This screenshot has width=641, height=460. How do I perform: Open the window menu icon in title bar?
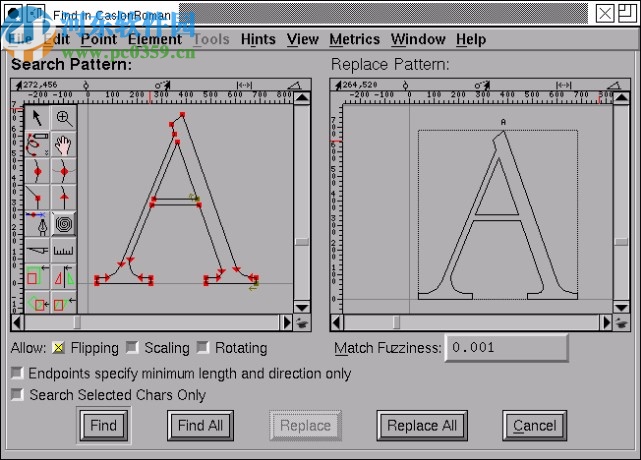pos(13,15)
